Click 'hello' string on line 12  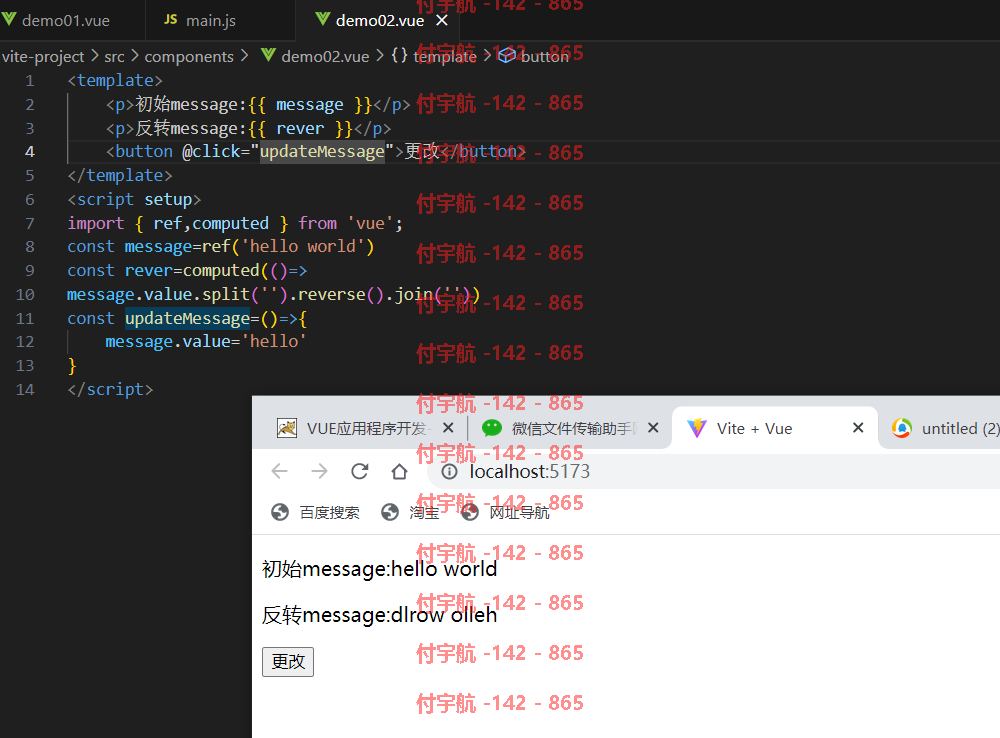coord(274,341)
